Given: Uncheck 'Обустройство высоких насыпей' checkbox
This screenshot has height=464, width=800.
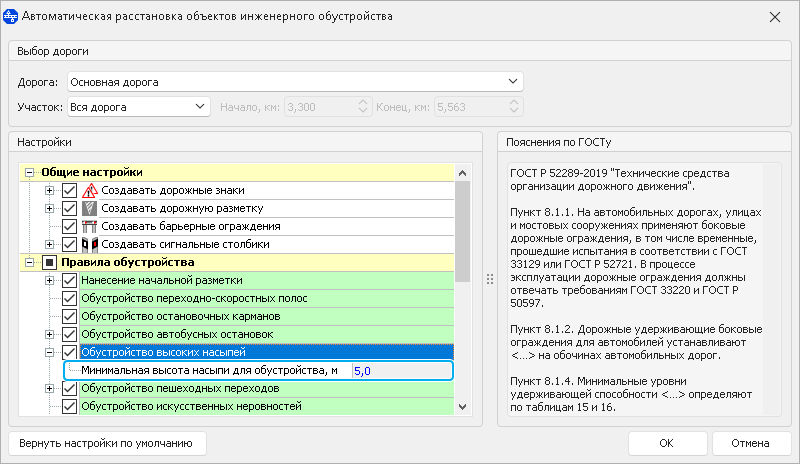Looking at the screenshot, I should point(69,352).
